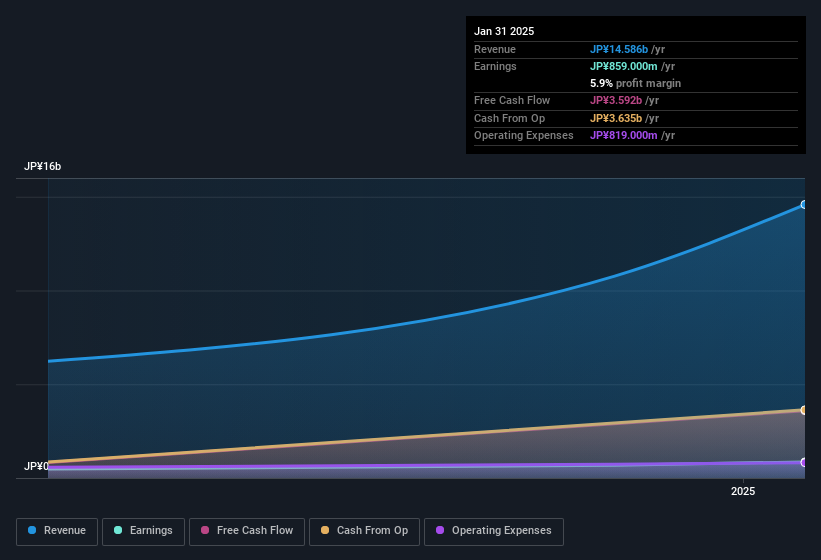821x560 pixels.
Task: Click the JP¥16b y-axis label
Action: click(42, 166)
